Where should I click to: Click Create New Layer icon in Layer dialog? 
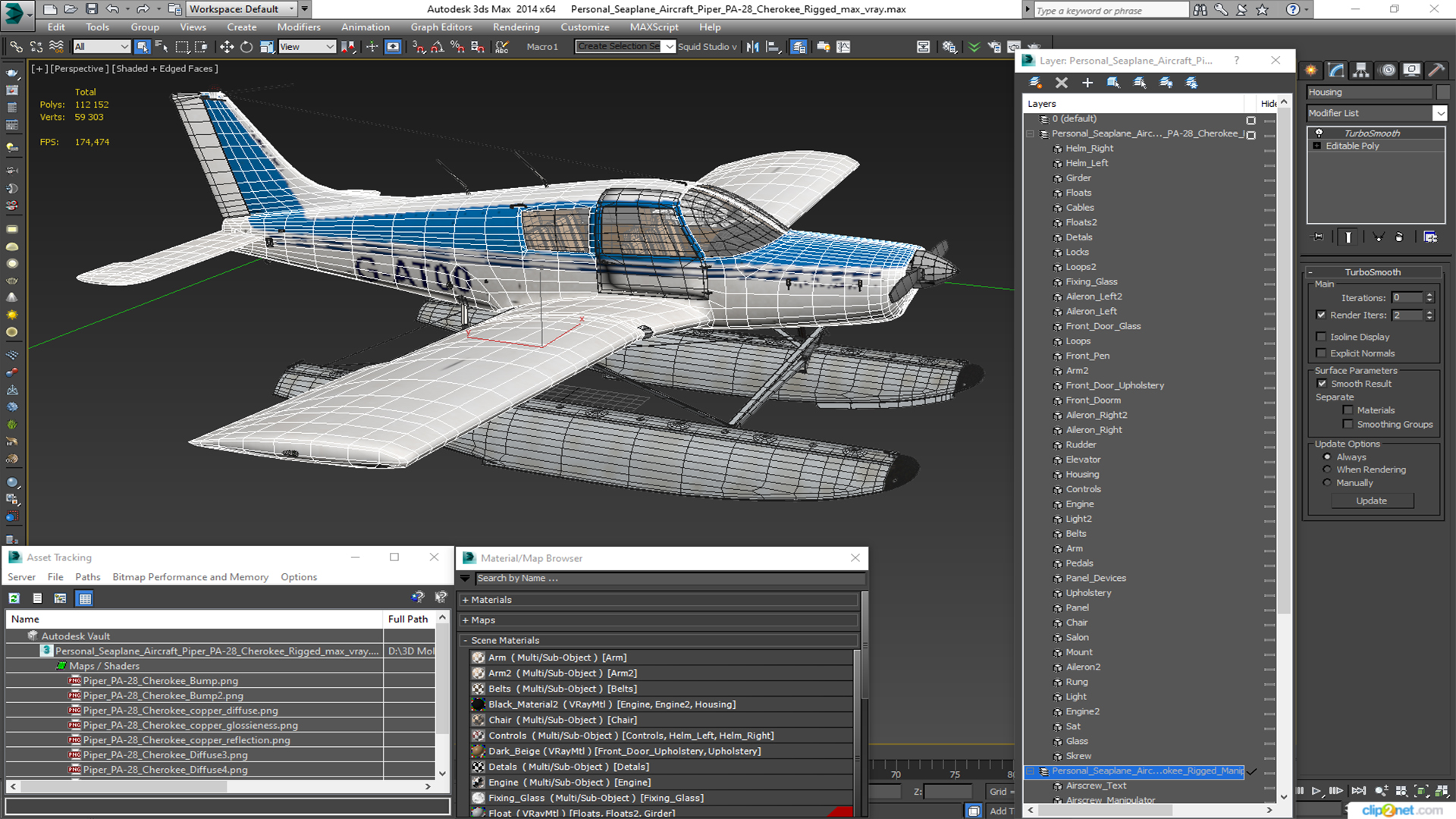pos(1035,83)
